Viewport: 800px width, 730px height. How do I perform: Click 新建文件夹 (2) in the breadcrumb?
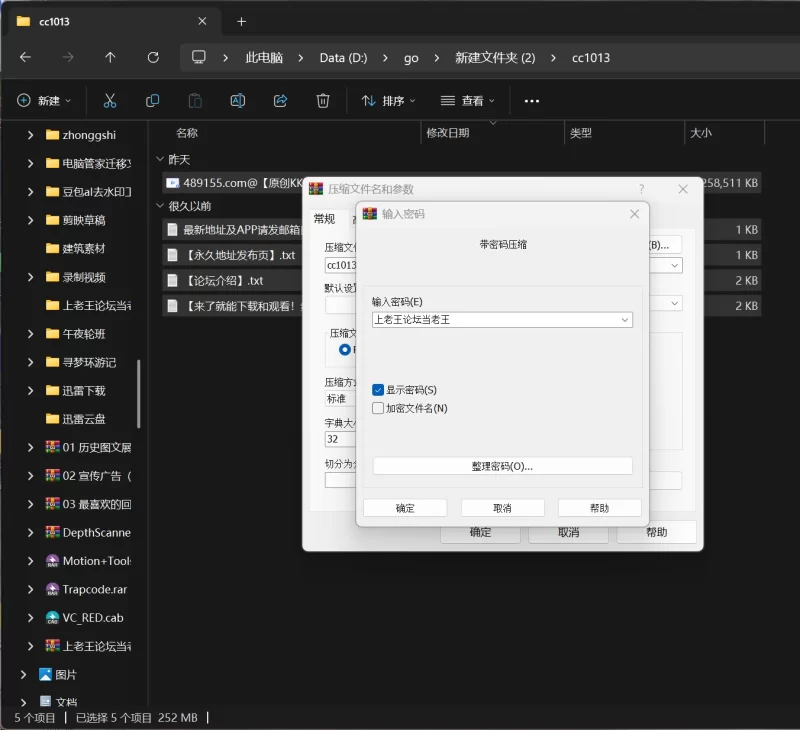495,57
